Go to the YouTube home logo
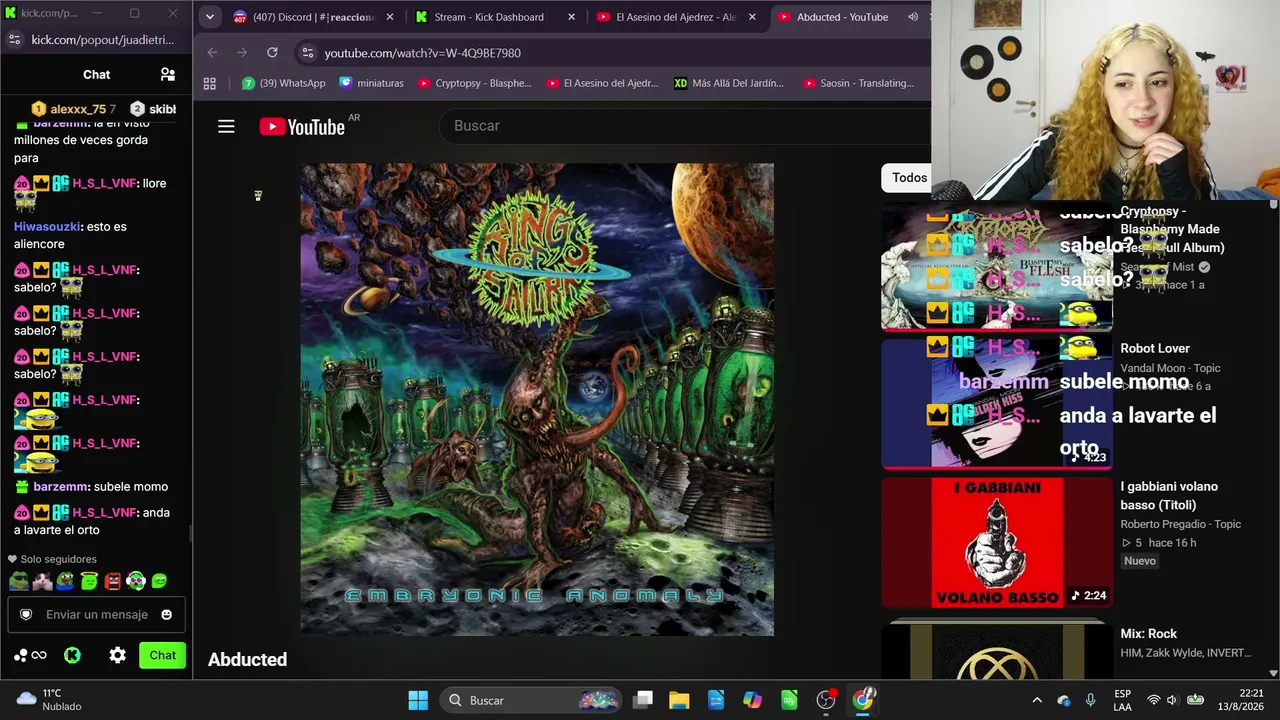The image size is (1280, 720). pos(302,126)
